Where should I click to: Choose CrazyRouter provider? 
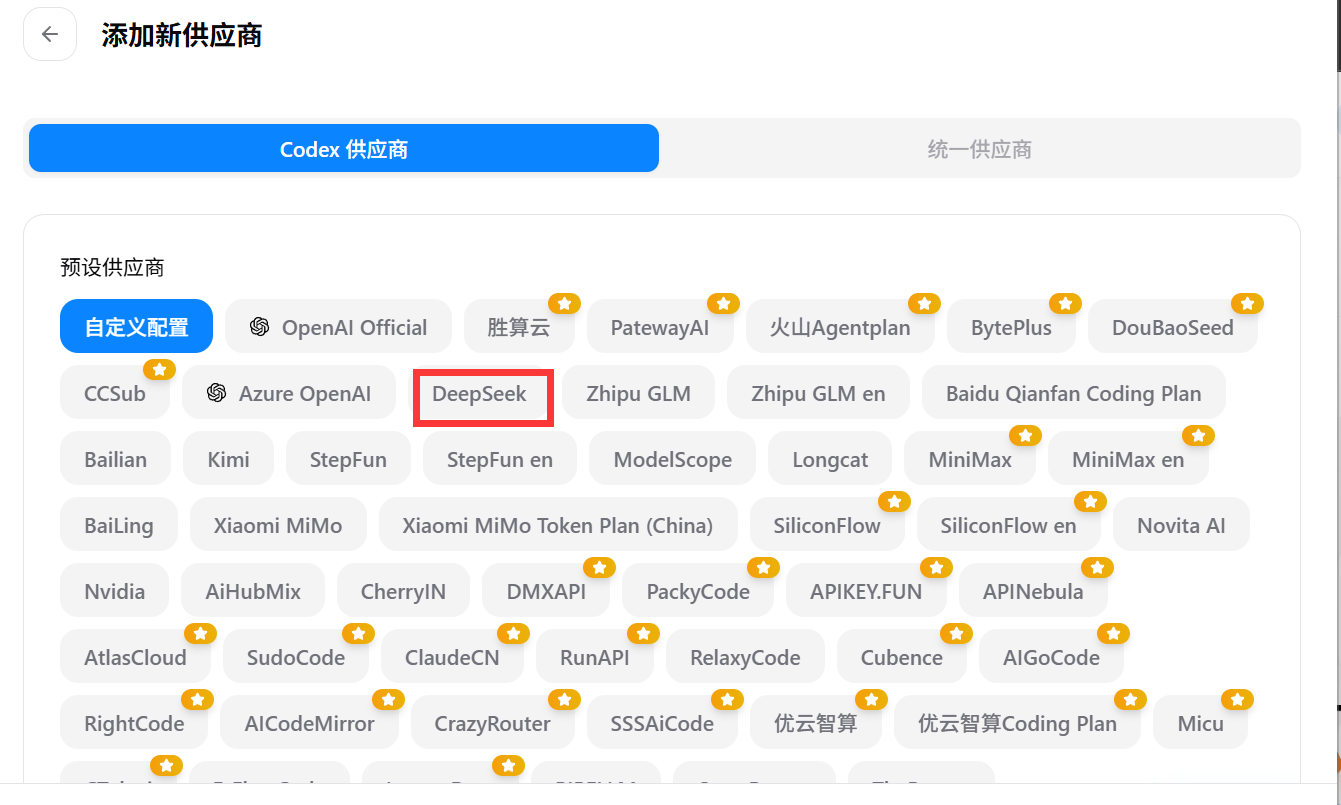[493, 722]
